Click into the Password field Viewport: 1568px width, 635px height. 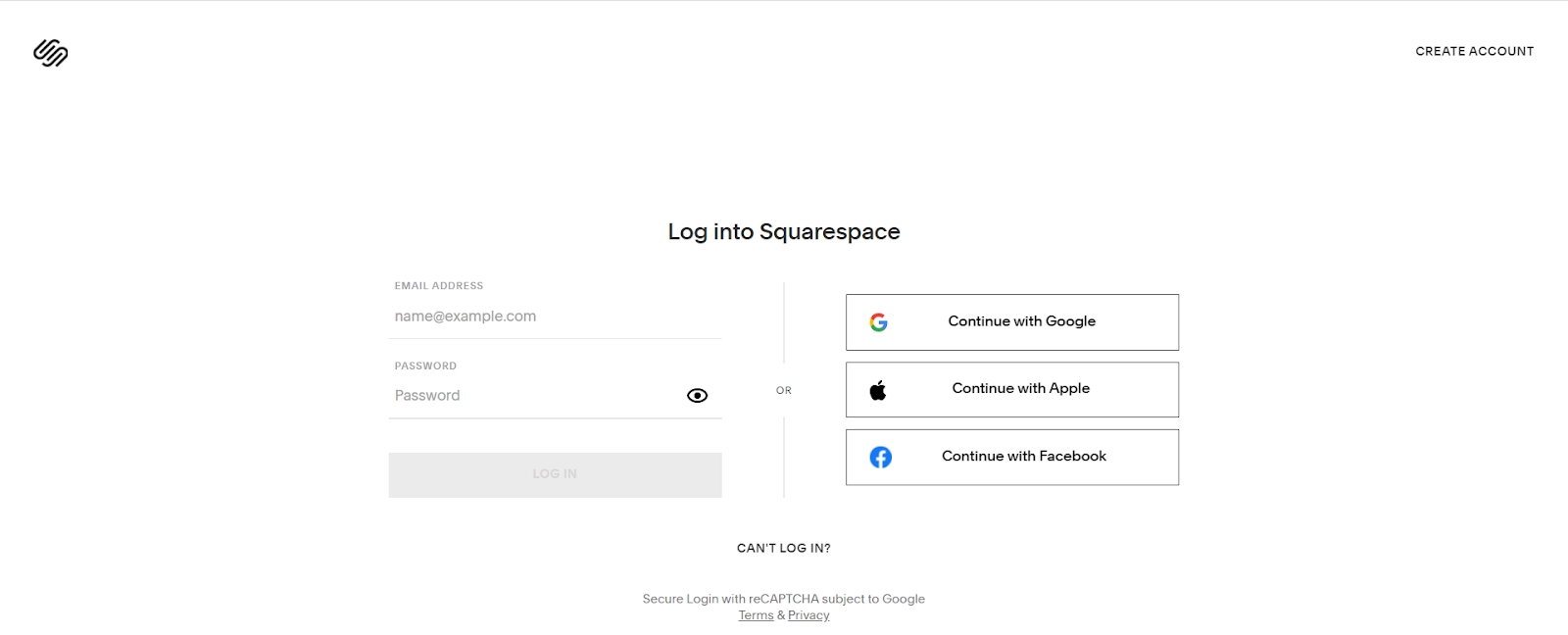pyautogui.click(x=534, y=396)
